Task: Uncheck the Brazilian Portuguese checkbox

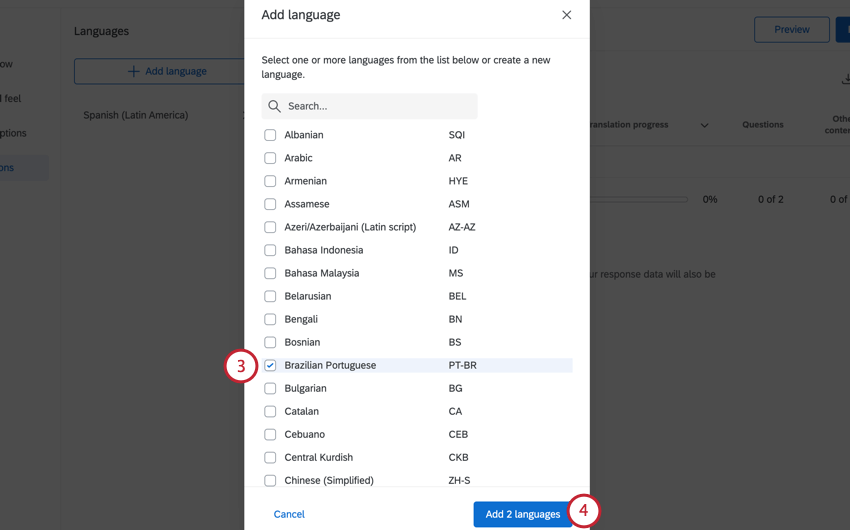Action: (270, 366)
